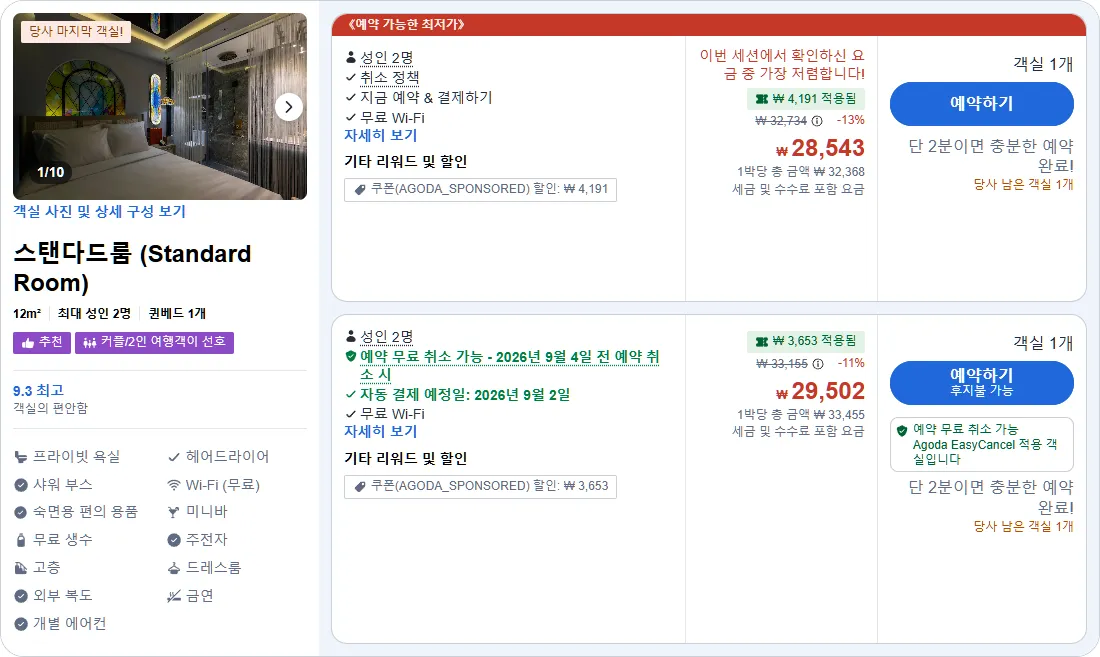Click info icon next to ₩ 32,734
1100x657 pixels.
tap(817, 121)
